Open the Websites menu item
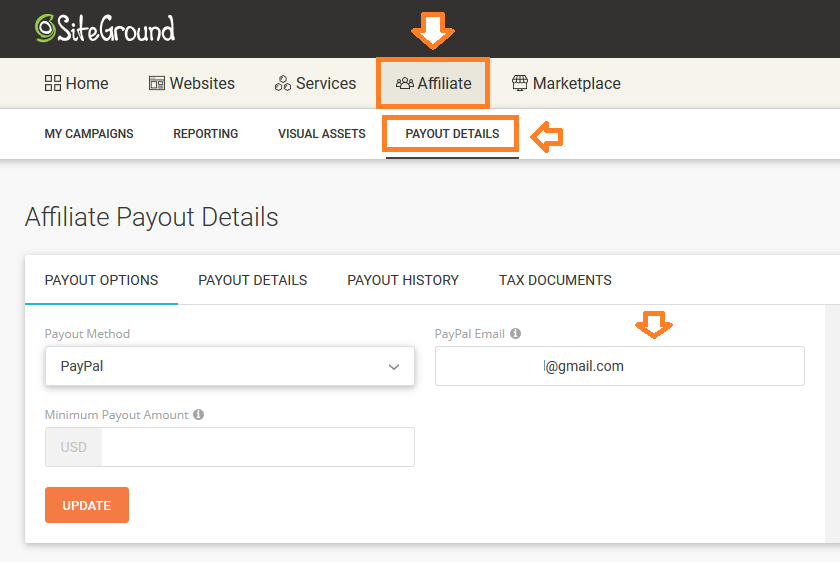The width and height of the screenshot is (840, 562). point(192,83)
